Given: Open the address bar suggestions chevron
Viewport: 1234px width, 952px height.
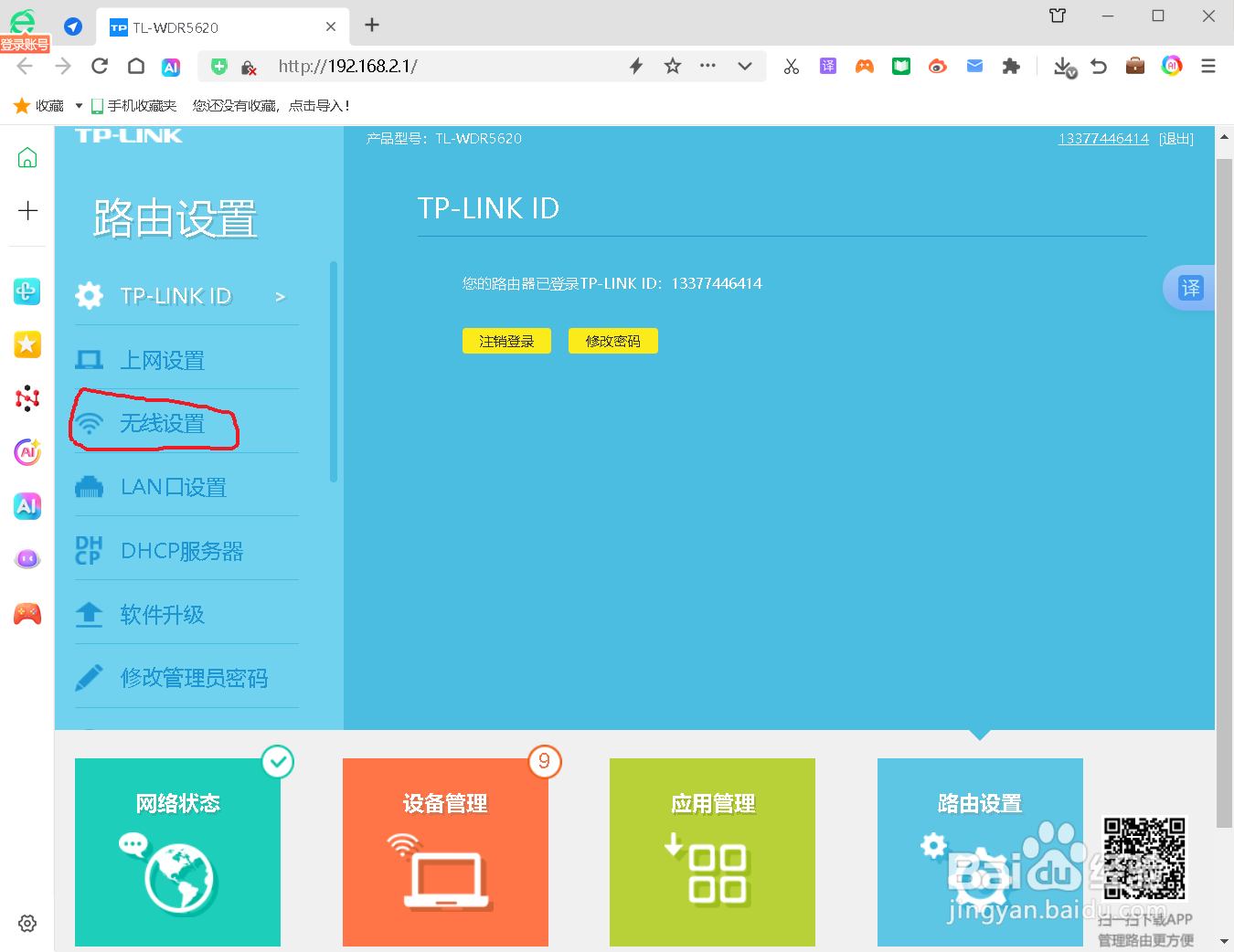Looking at the screenshot, I should point(745,66).
